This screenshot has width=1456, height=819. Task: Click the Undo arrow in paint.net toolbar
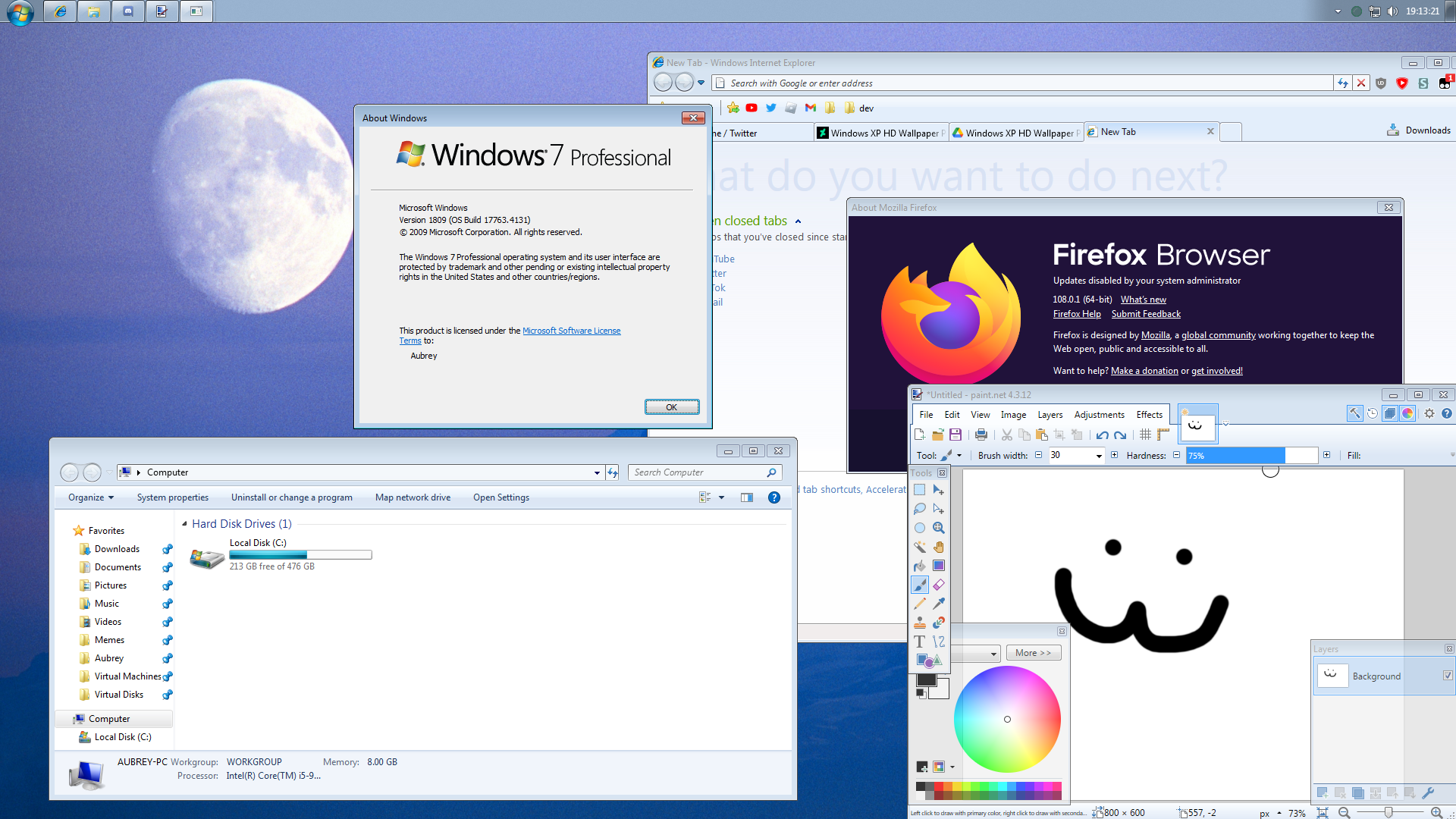click(x=1102, y=435)
